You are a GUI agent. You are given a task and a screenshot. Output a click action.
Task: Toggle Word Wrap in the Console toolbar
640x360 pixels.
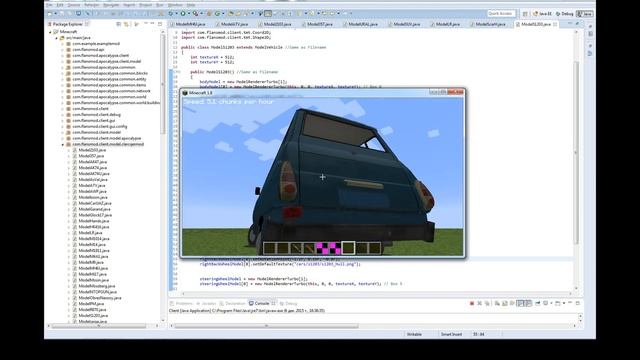pos(512,303)
